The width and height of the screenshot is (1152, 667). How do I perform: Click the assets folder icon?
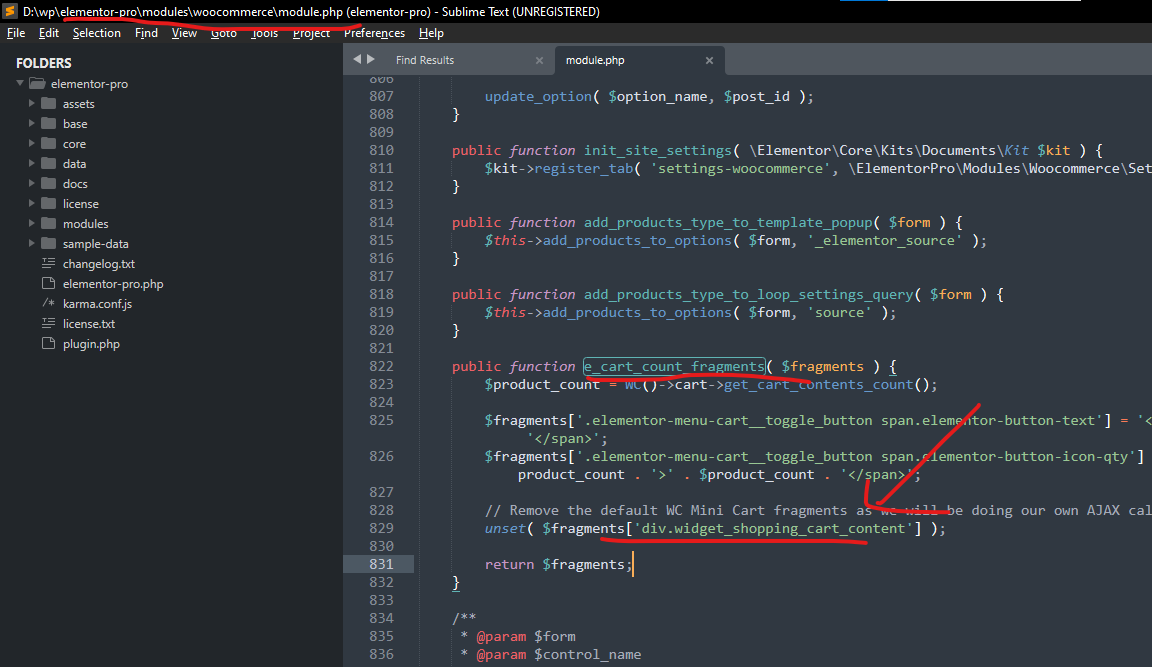click(48, 104)
